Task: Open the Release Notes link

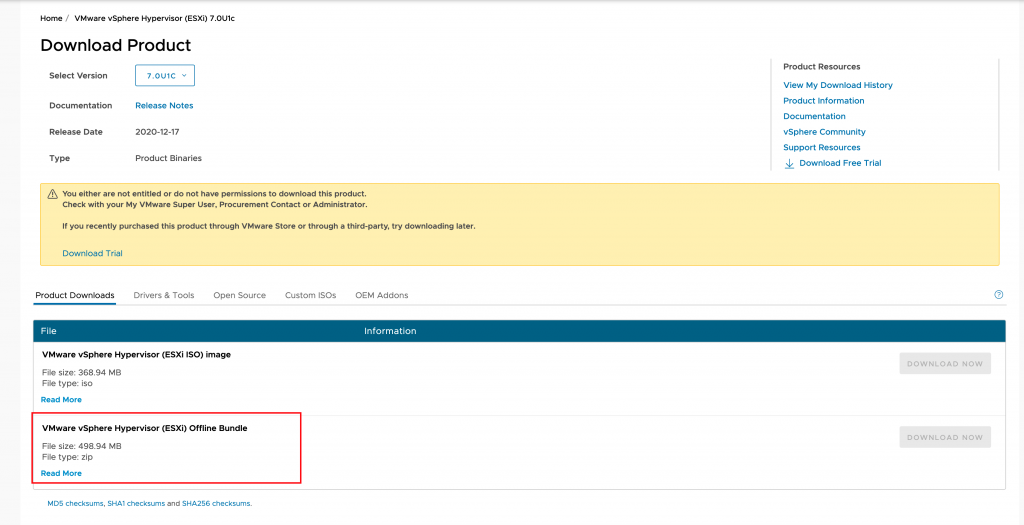Action: point(164,105)
